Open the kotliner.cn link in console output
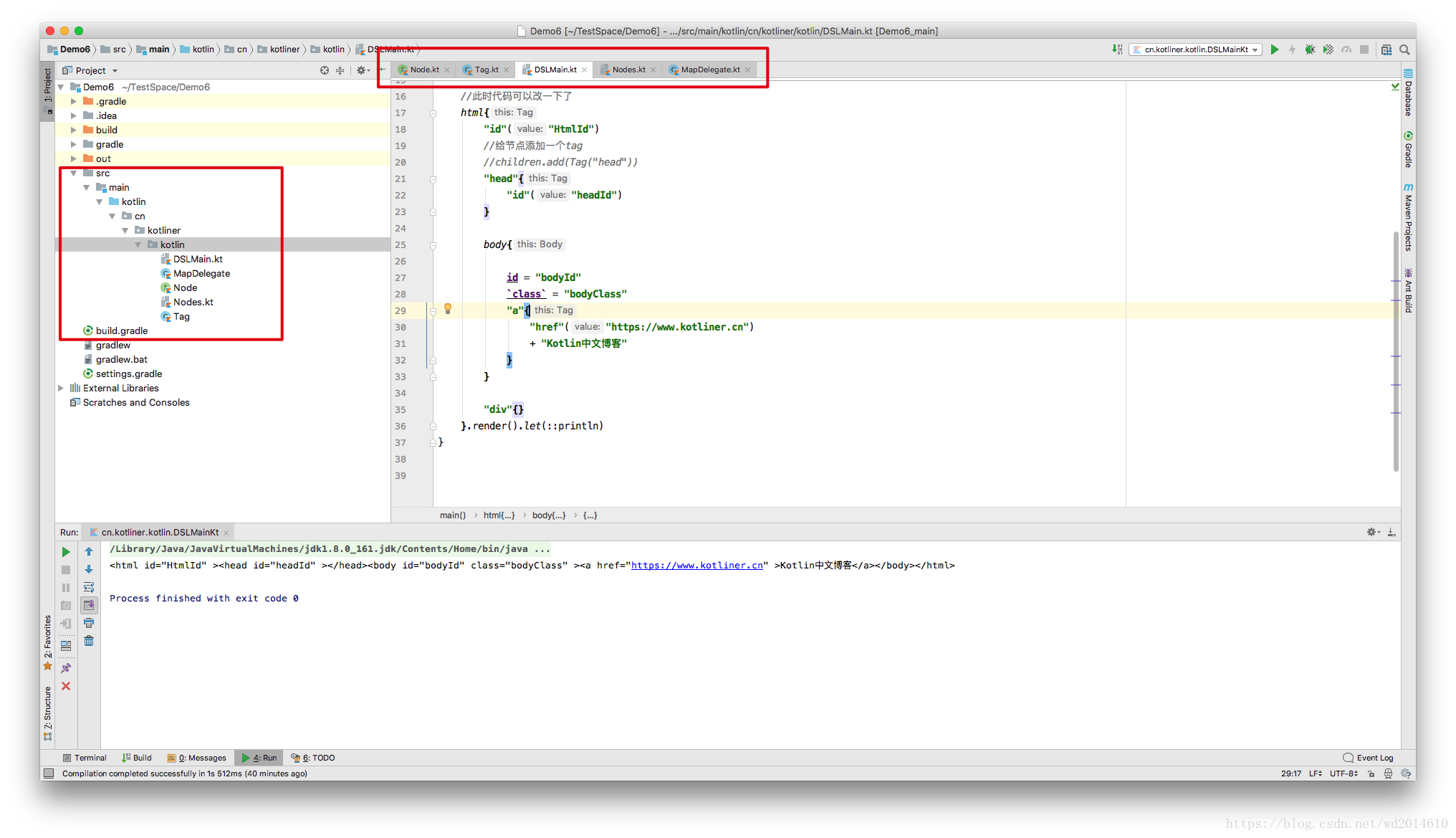Screen dimensions: 1456x838 tap(696, 566)
